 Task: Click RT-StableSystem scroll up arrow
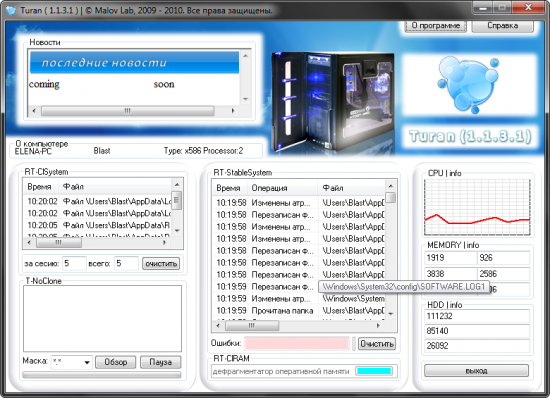(x=391, y=186)
